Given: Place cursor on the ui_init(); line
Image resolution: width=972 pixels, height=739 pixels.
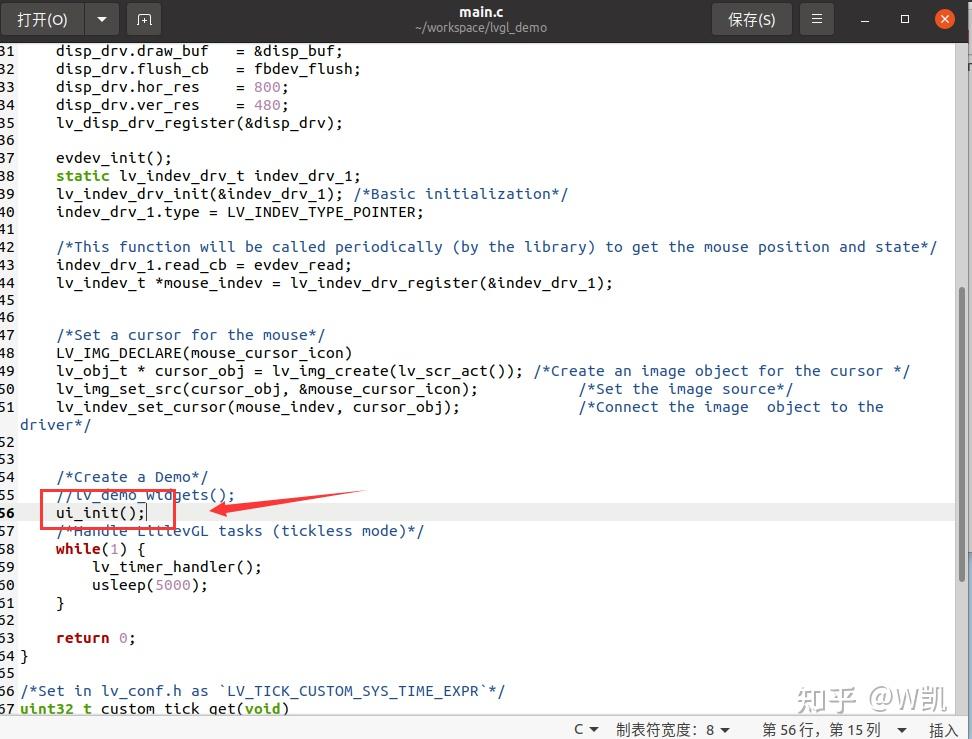Looking at the screenshot, I should [100, 513].
